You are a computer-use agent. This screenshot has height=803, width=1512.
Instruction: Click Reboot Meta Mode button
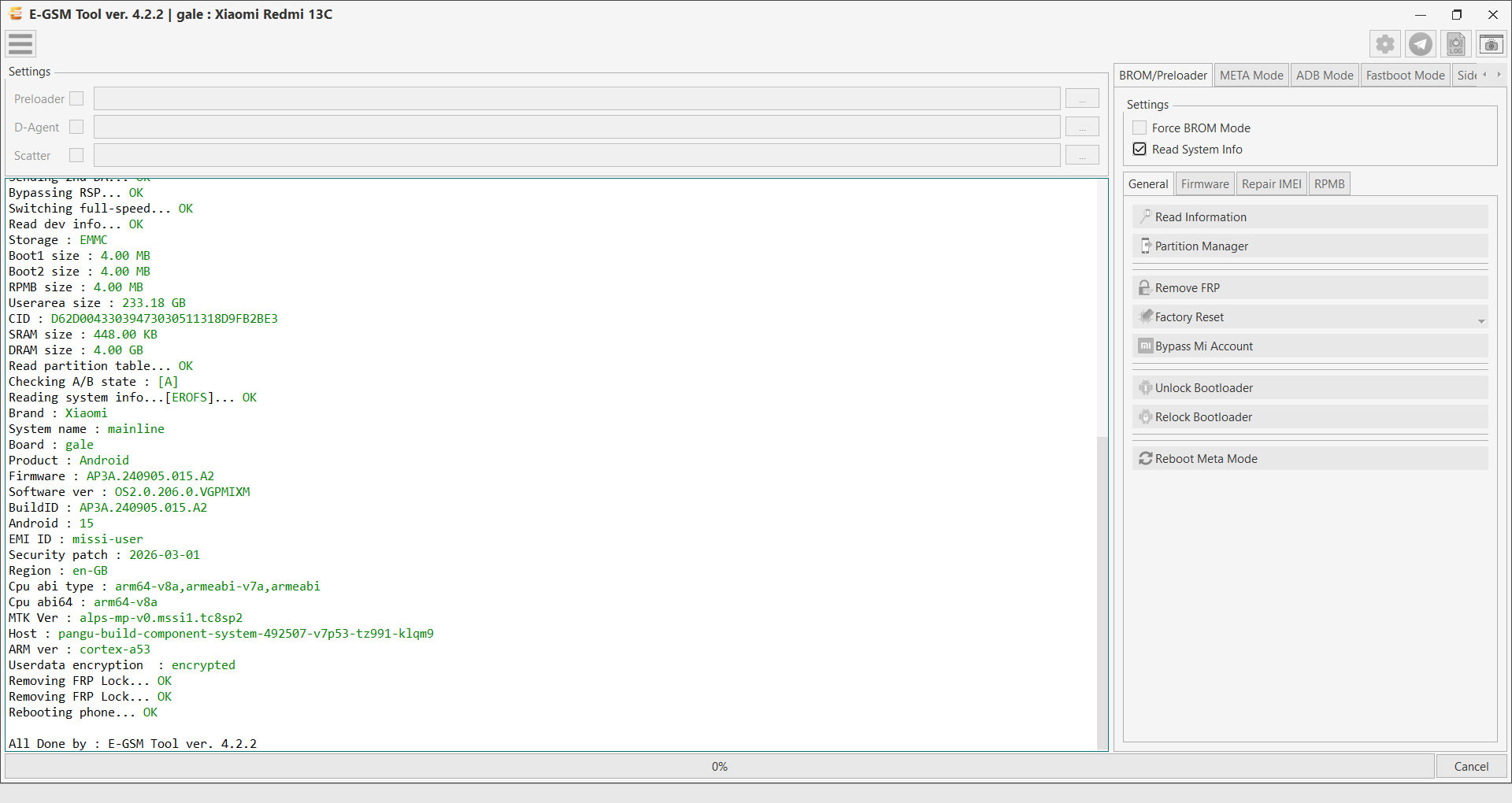(1310, 458)
